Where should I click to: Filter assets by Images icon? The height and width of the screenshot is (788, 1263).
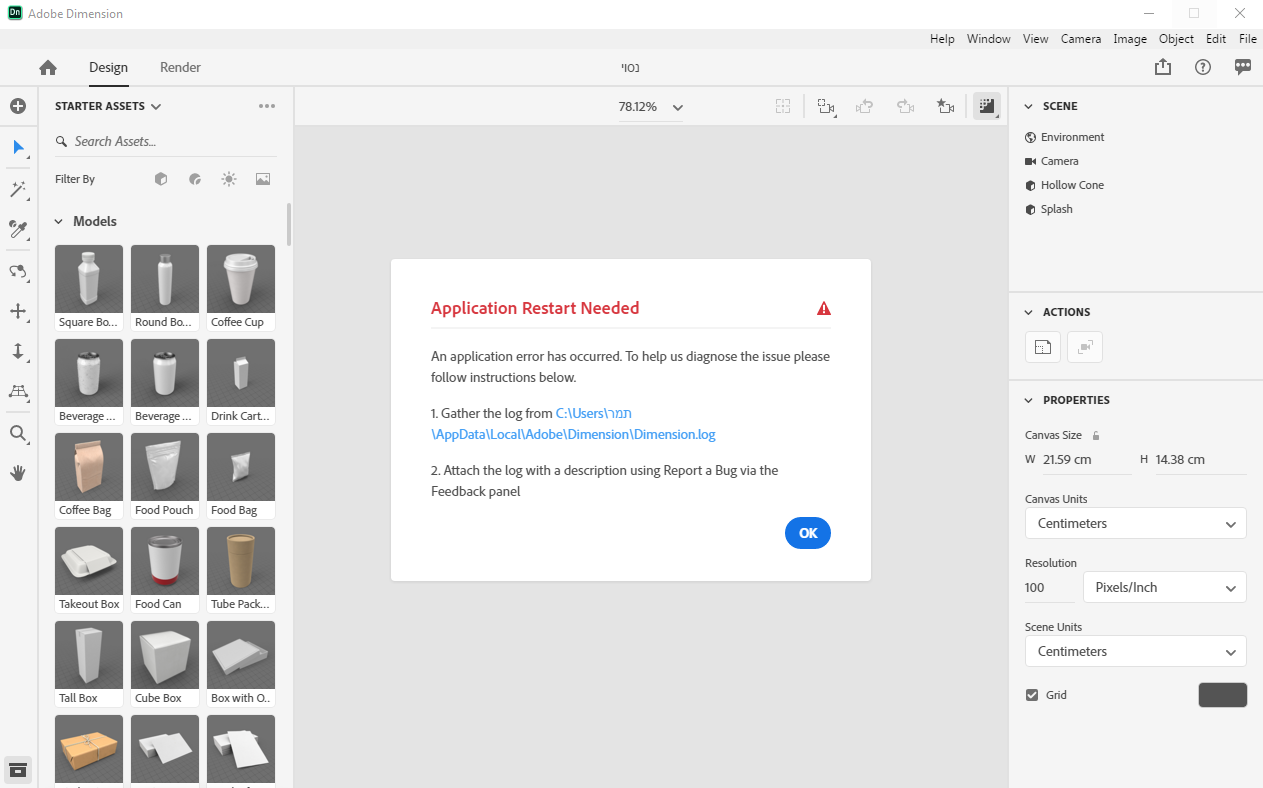tap(263, 179)
